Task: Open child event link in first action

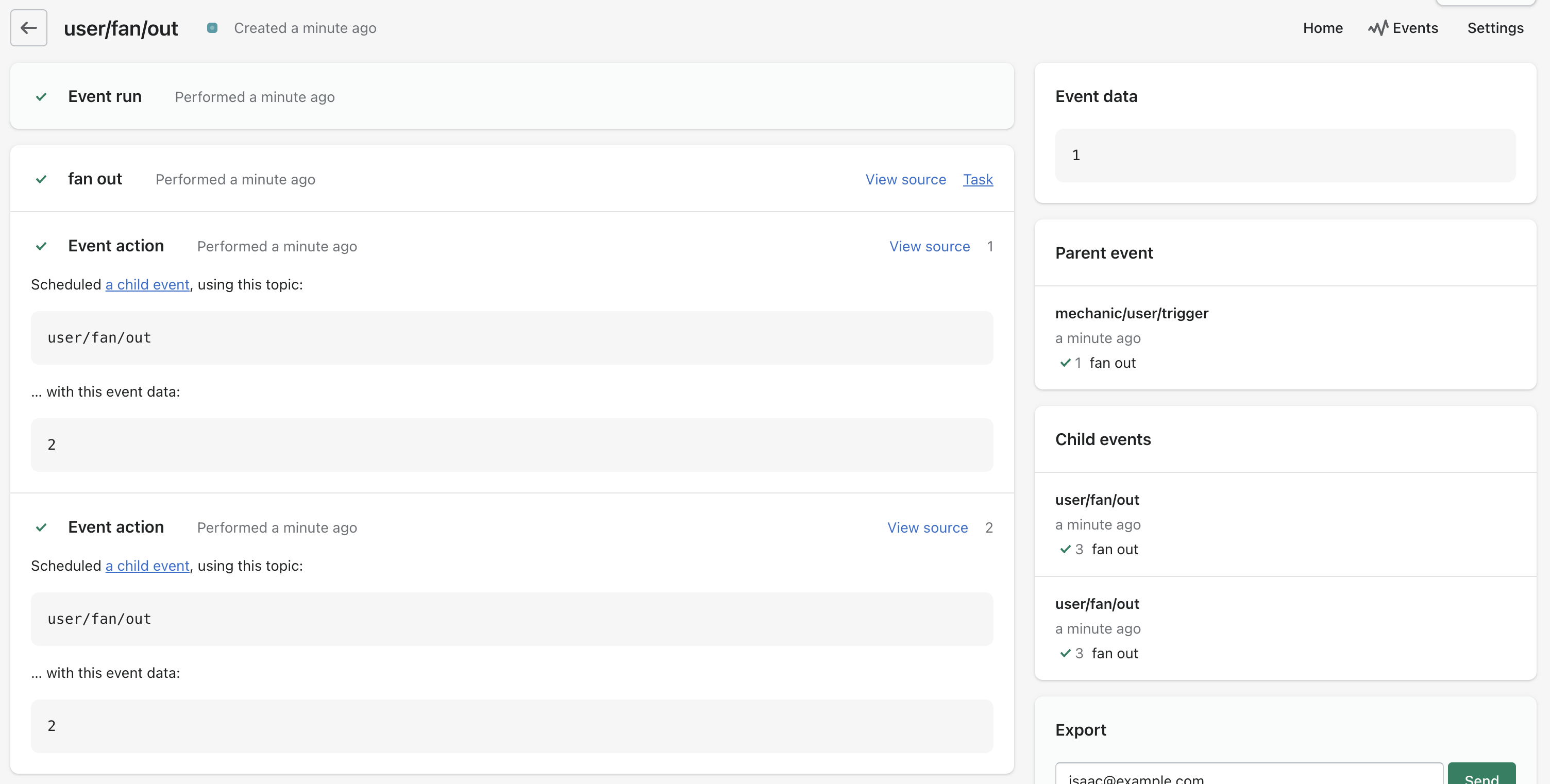Action: coord(147,284)
